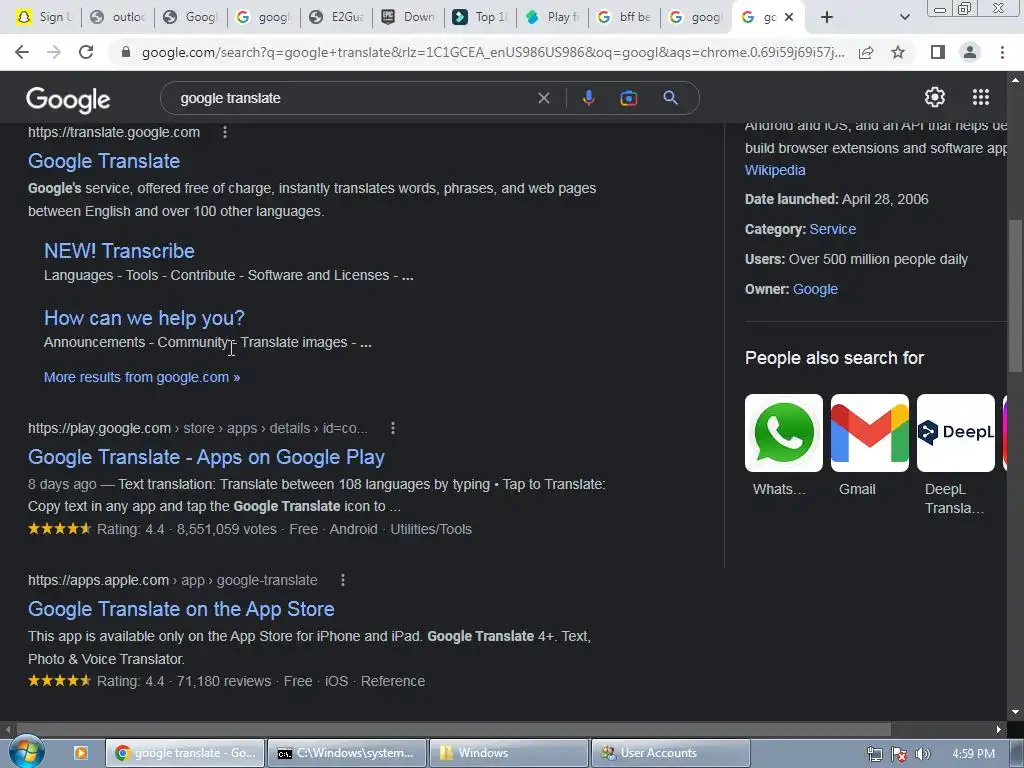Clear the search box with the X icon

[543, 98]
